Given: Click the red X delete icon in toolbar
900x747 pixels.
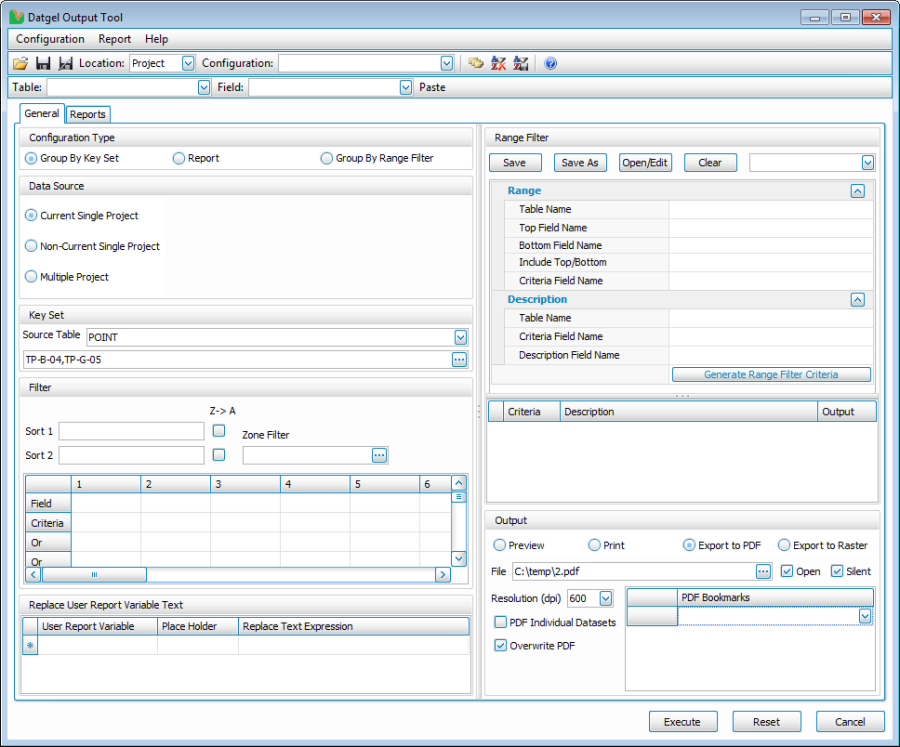Looking at the screenshot, I should (x=498, y=63).
